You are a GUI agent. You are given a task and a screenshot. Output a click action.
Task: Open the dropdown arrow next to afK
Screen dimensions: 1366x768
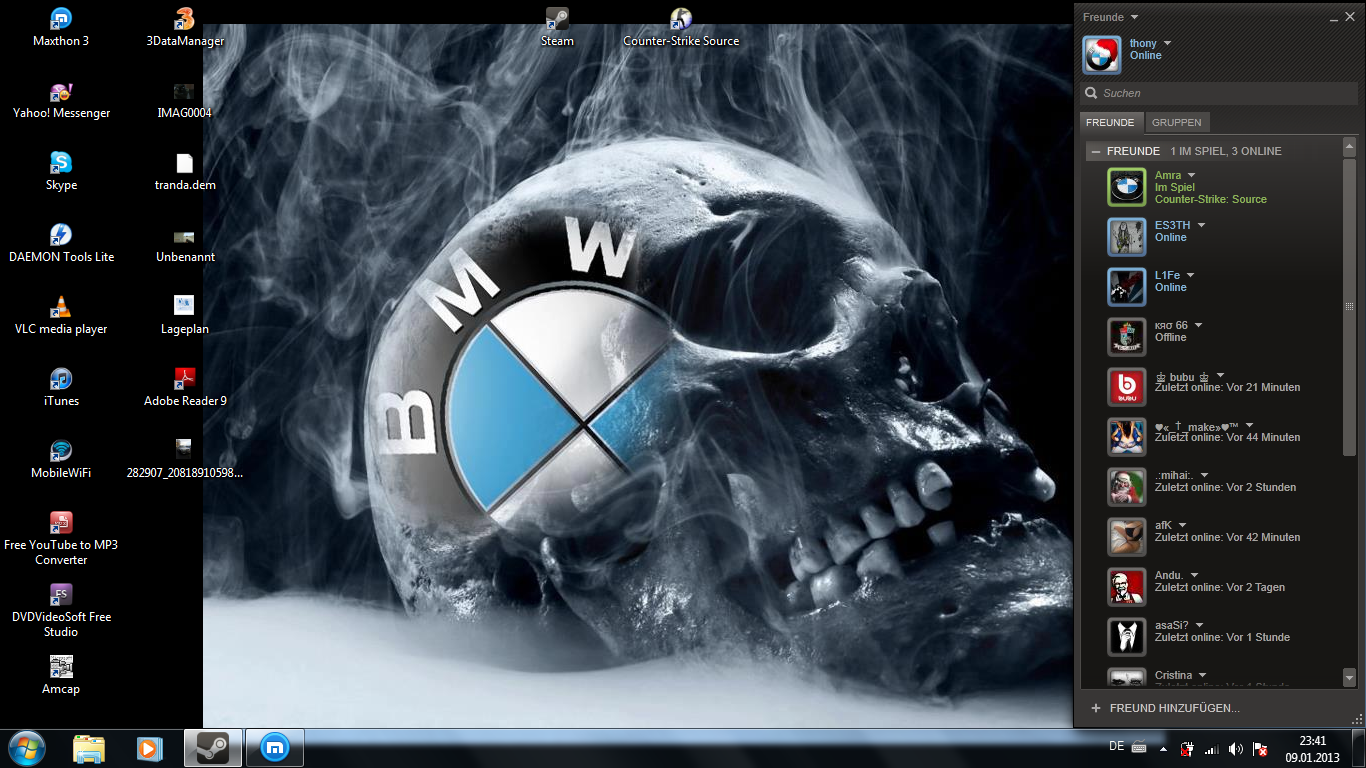[x=1182, y=526]
